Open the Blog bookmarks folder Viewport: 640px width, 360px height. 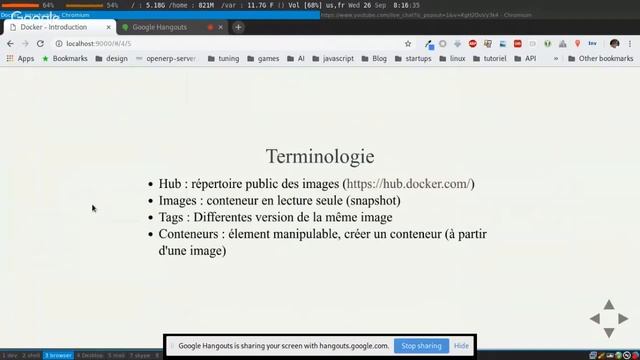pos(374,58)
